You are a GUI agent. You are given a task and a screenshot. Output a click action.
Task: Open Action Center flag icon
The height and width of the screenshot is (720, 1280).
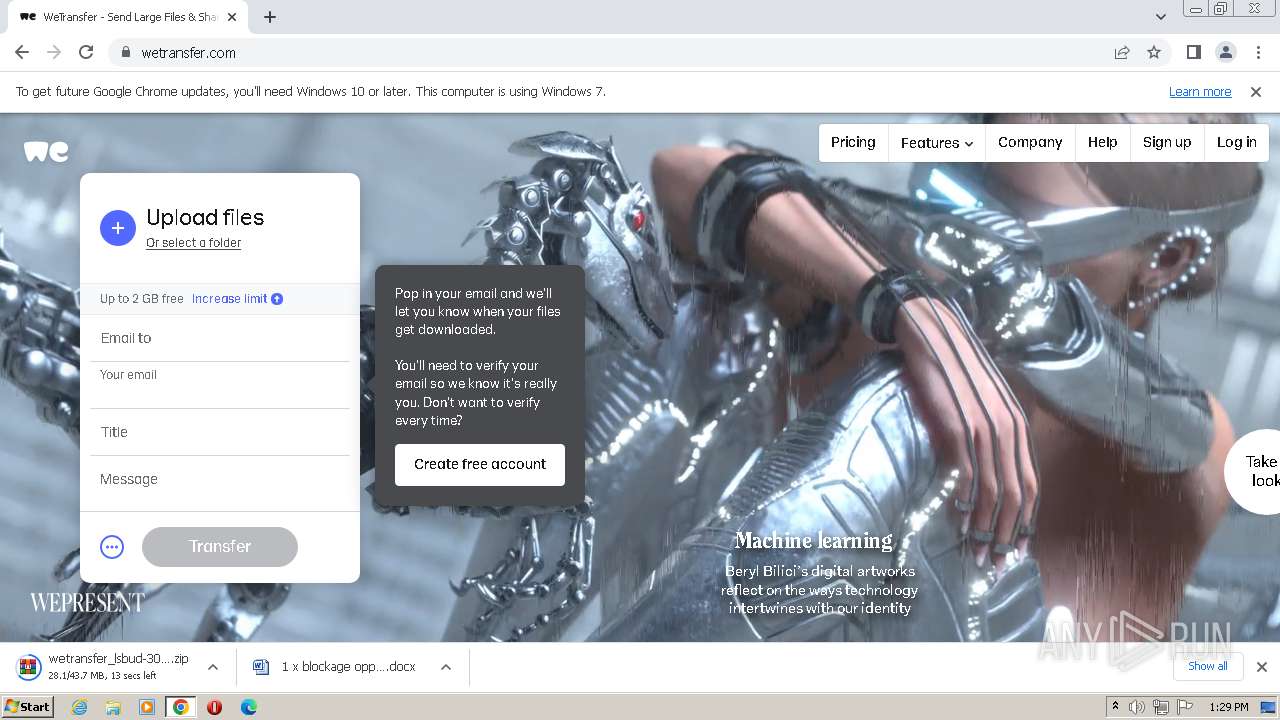coord(1185,707)
